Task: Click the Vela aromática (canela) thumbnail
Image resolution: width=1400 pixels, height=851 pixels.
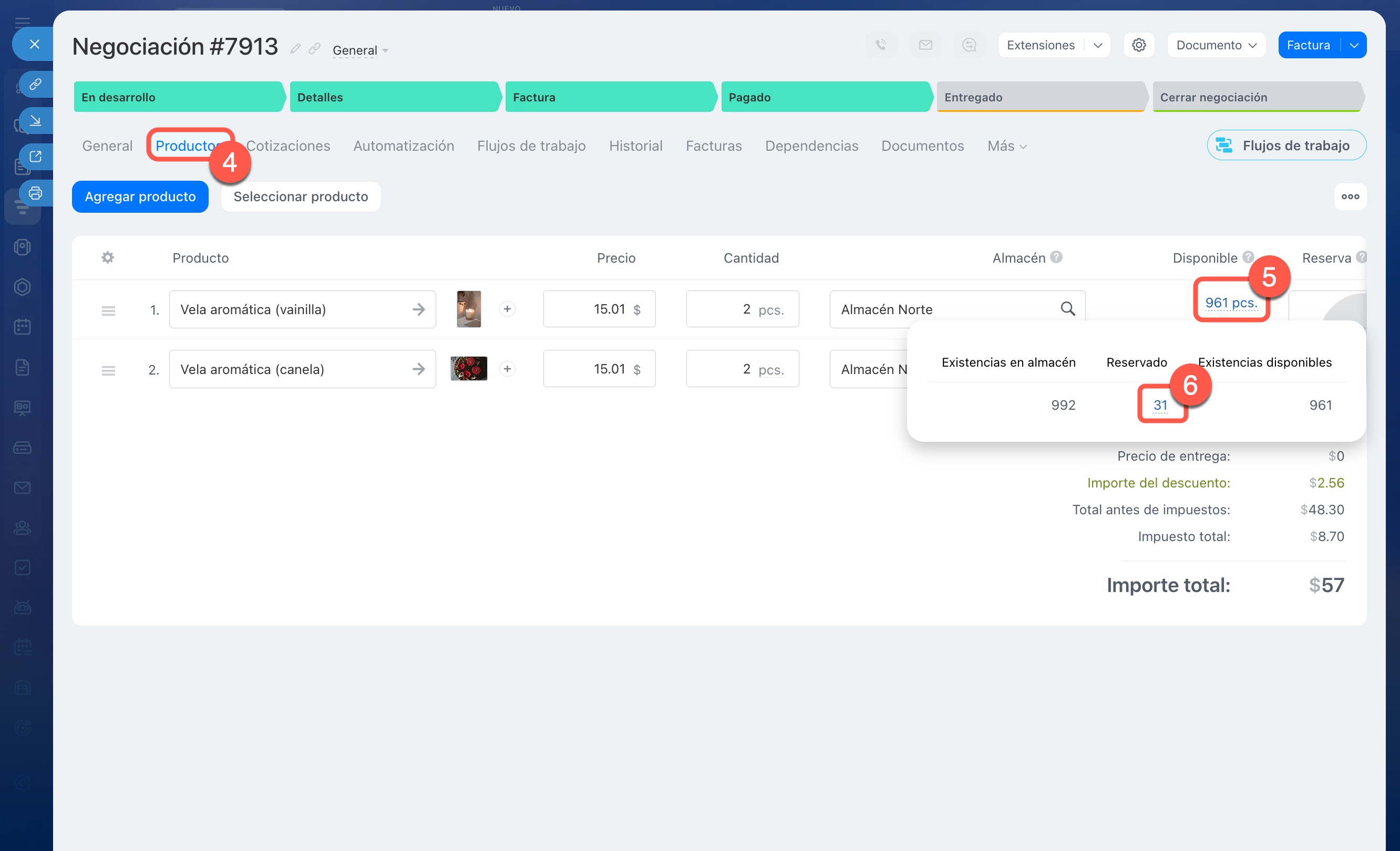Action: pyautogui.click(x=468, y=369)
